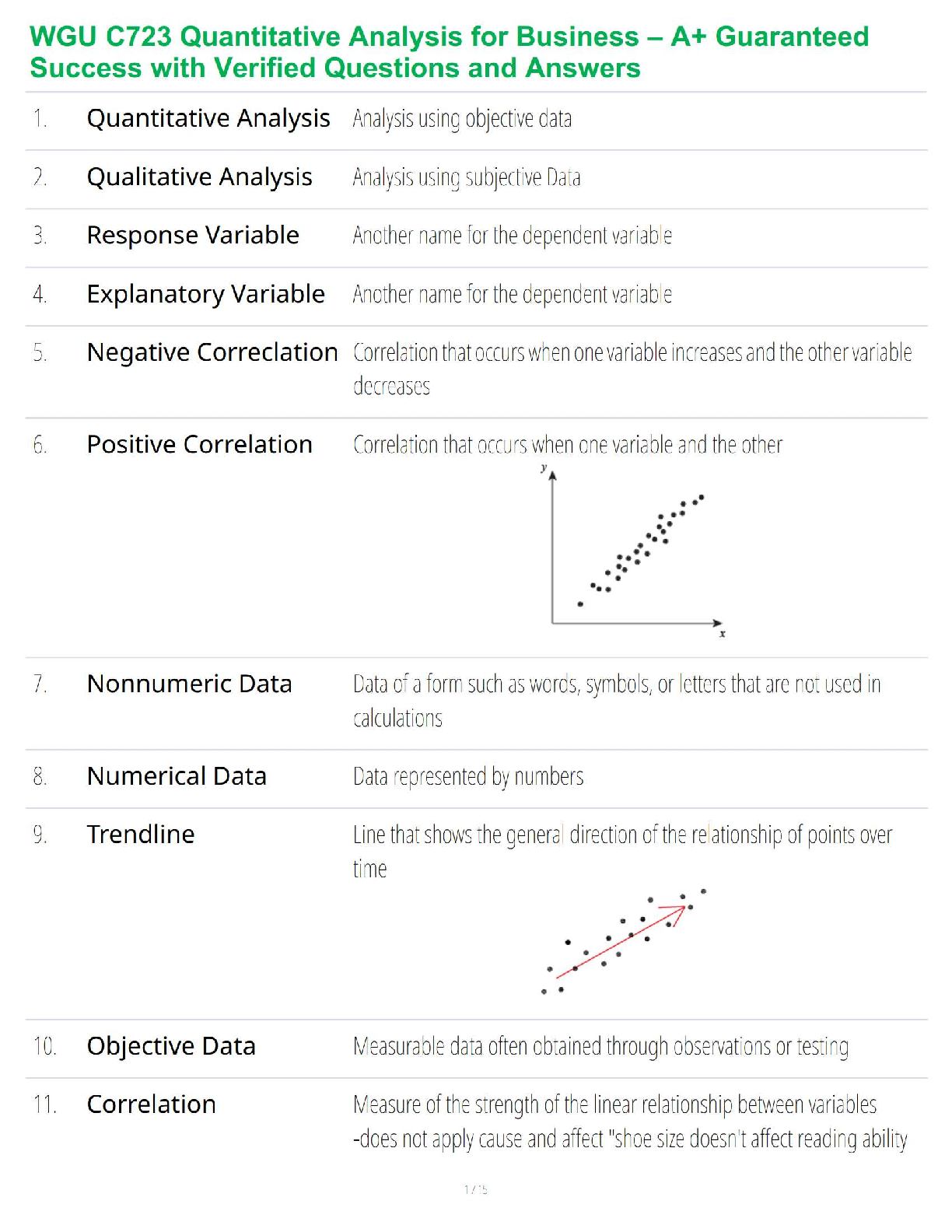Click the Qualitative Analysis term
Viewport: 952px width, 1232px height.
(199, 177)
